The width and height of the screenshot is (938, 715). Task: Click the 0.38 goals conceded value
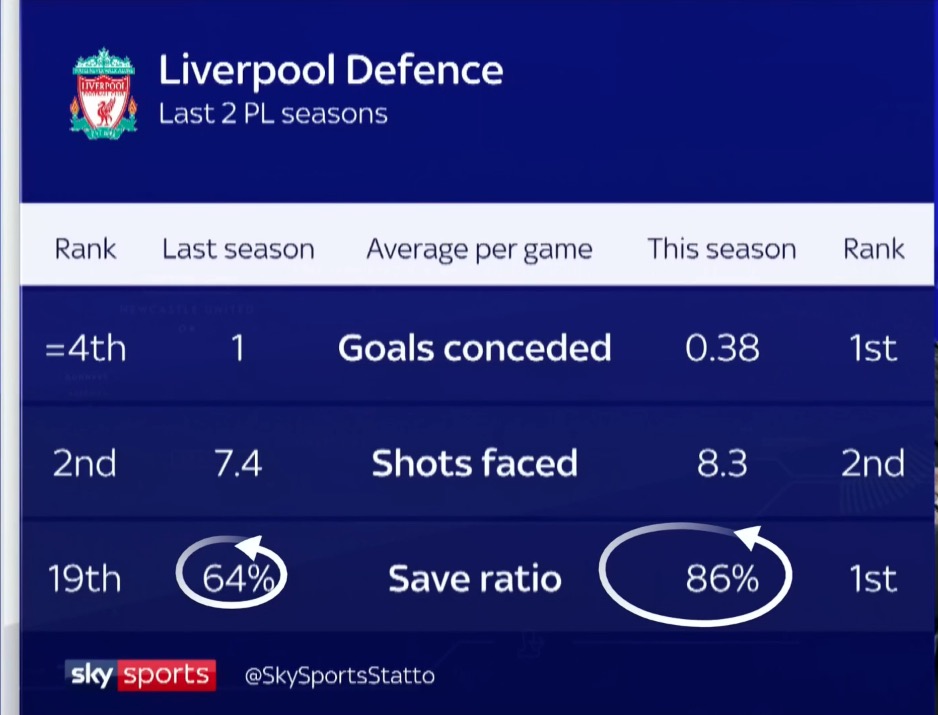click(722, 348)
